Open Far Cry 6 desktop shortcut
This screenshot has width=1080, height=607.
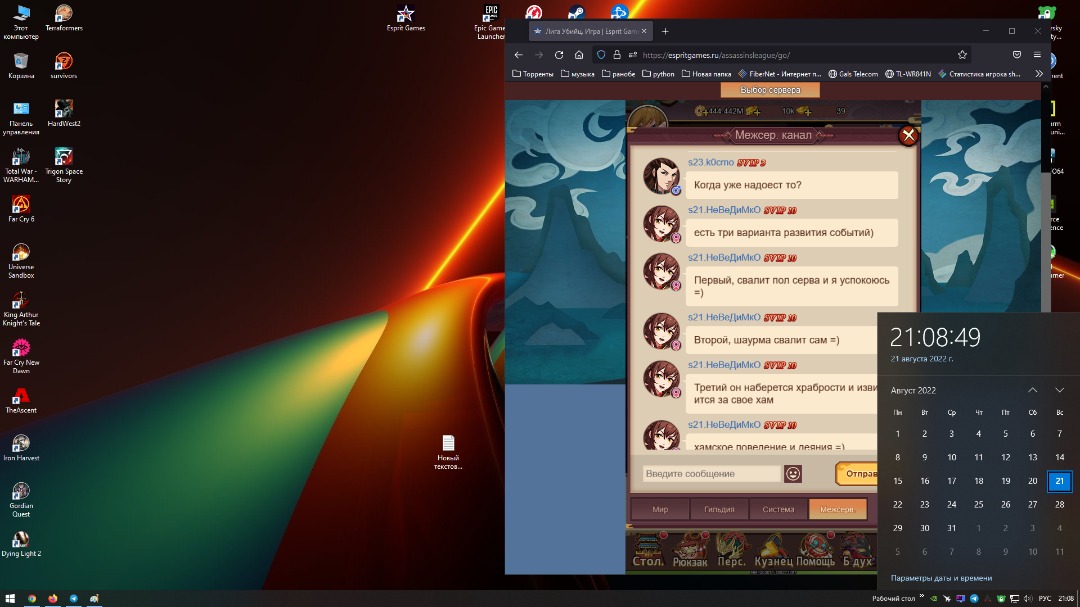coord(21,209)
